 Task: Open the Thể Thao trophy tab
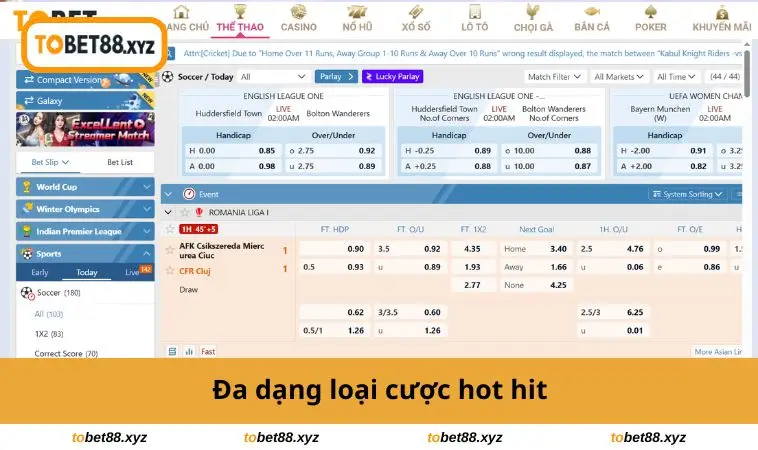point(240,18)
